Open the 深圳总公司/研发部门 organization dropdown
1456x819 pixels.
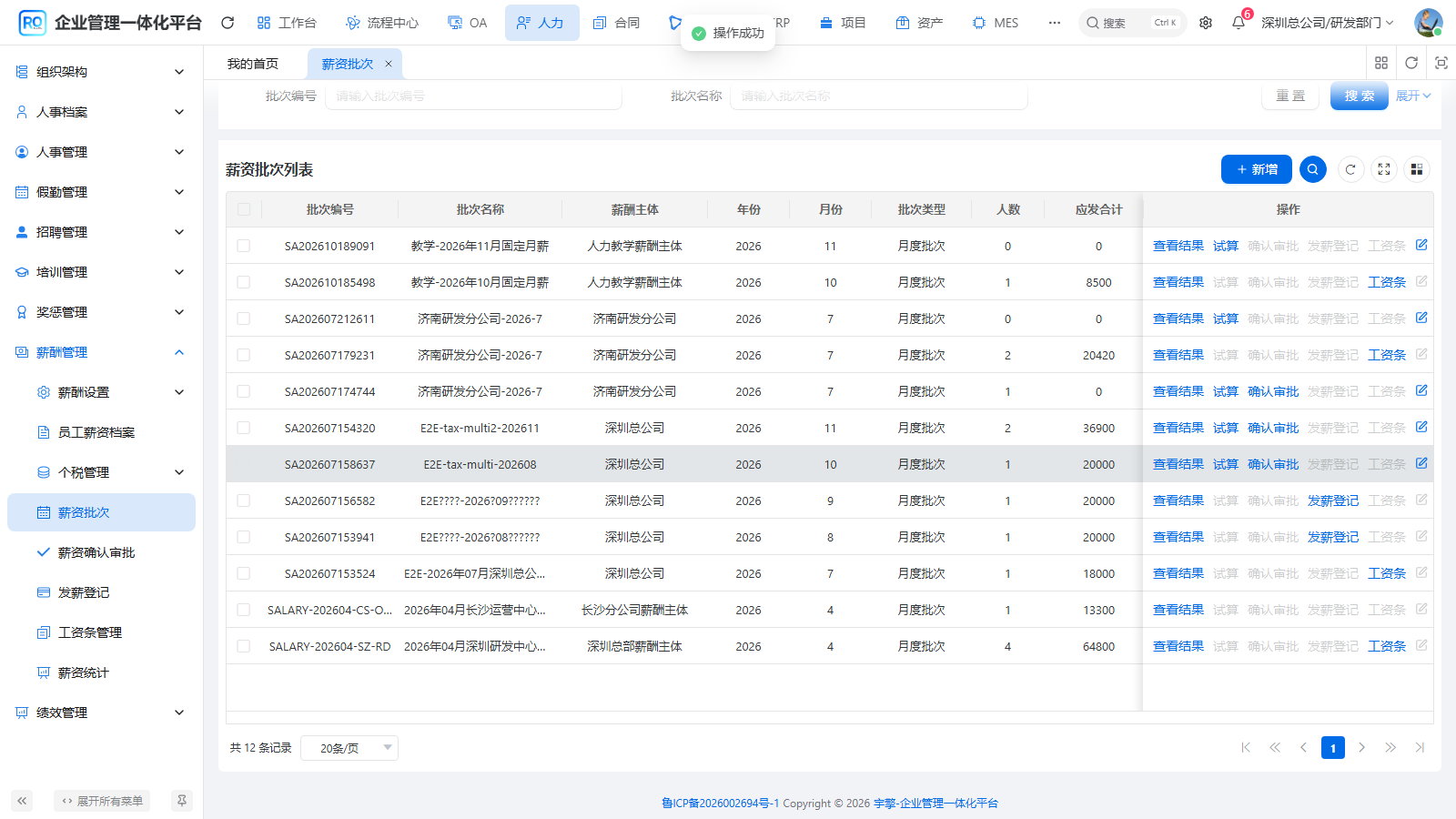pyautogui.click(x=1328, y=23)
